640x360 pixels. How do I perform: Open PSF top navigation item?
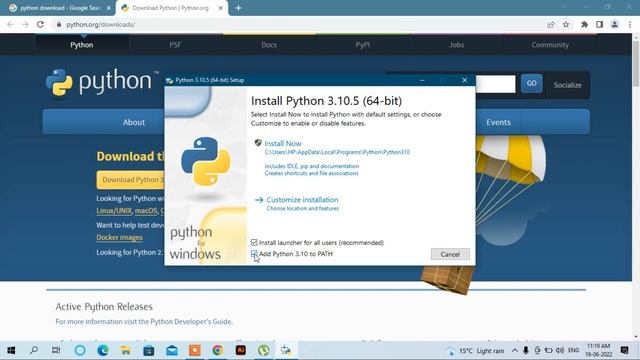175,45
